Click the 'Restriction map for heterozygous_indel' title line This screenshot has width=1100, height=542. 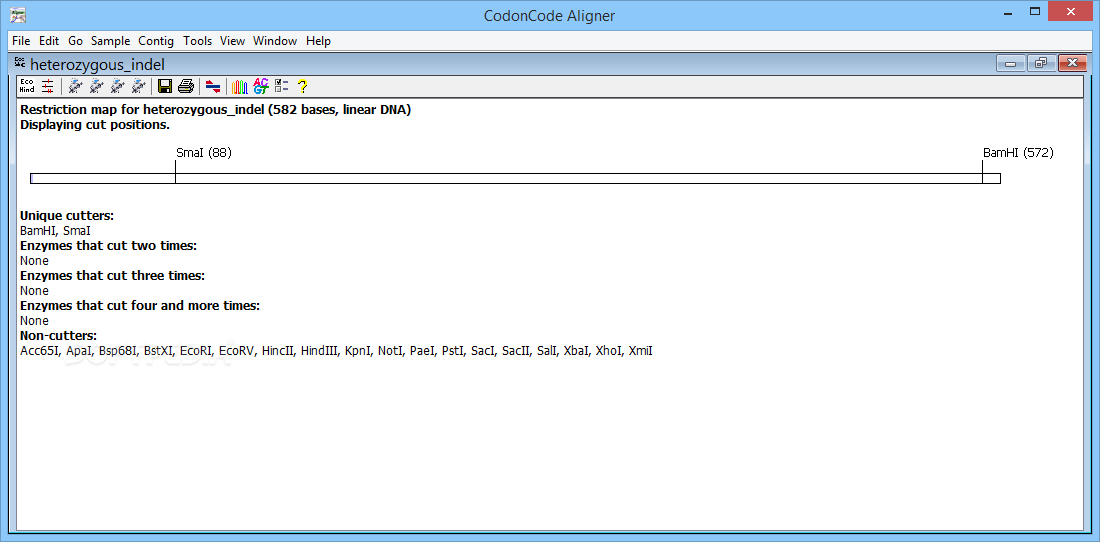coord(215,110)
